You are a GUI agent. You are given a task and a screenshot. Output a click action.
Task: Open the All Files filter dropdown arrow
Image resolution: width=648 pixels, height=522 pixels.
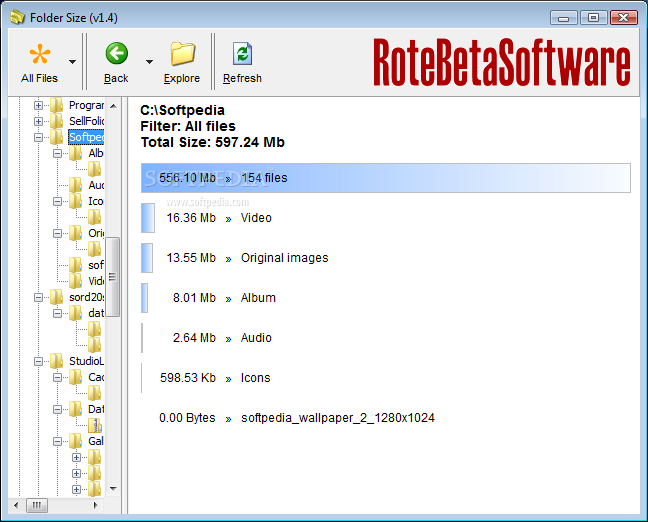(x=72, y=62)
